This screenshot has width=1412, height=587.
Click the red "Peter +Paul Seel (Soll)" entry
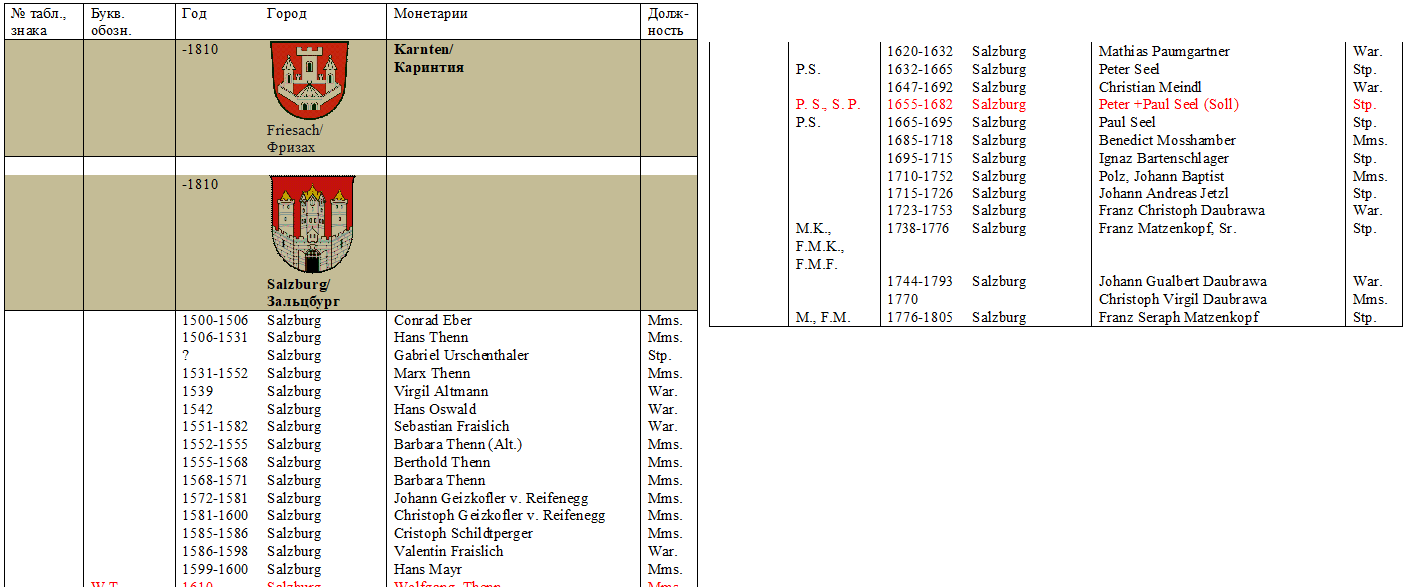(1168, 105)
